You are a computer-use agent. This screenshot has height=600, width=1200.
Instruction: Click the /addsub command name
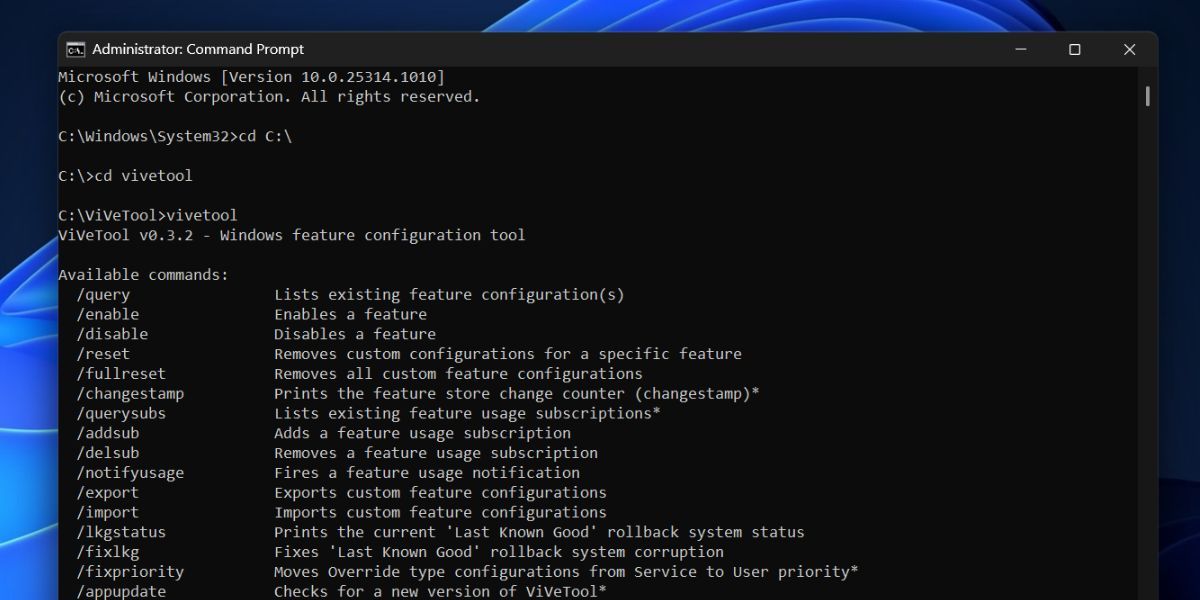click(x=108, y=433)
